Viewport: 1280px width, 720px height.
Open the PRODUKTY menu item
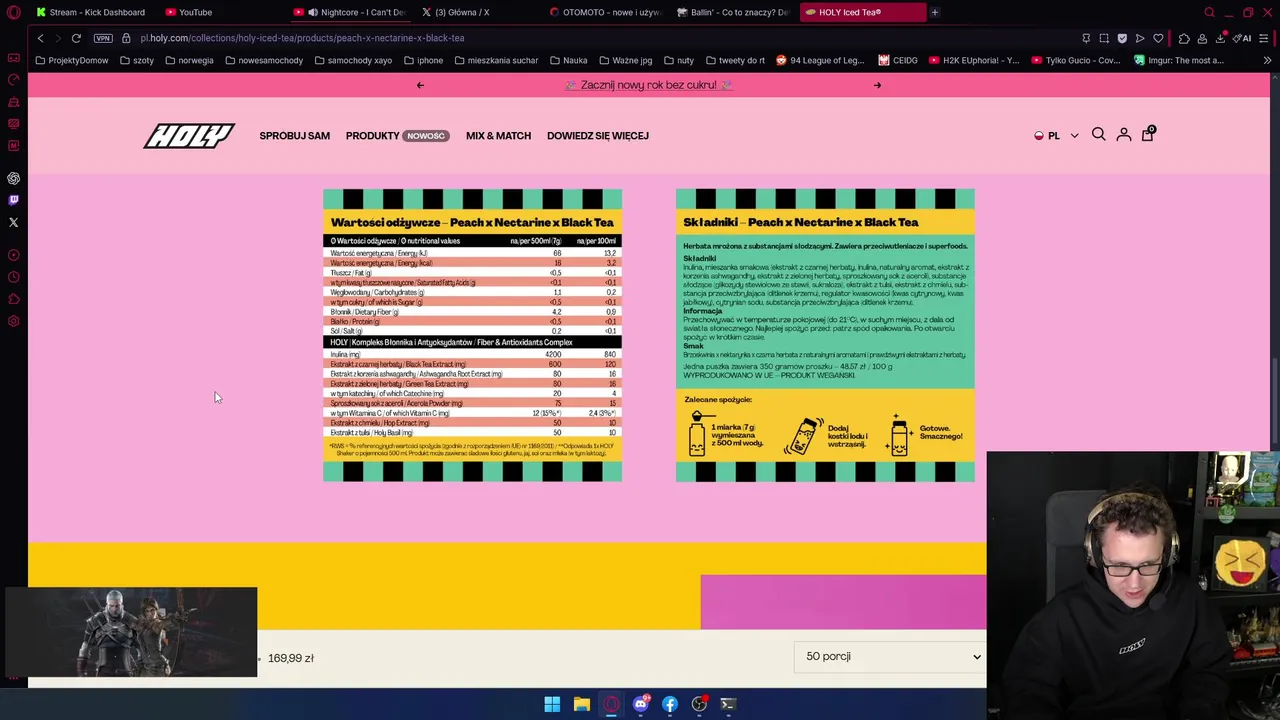coord(372,136)
